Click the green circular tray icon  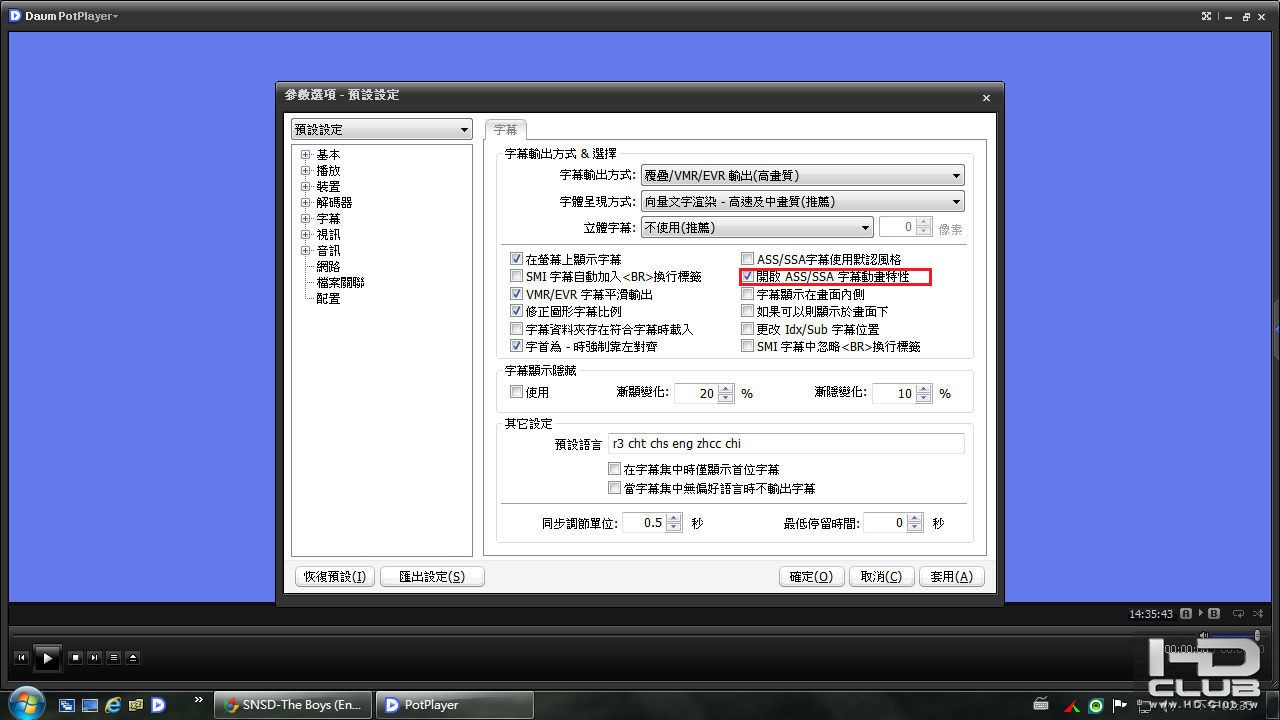coord(1096,705)
